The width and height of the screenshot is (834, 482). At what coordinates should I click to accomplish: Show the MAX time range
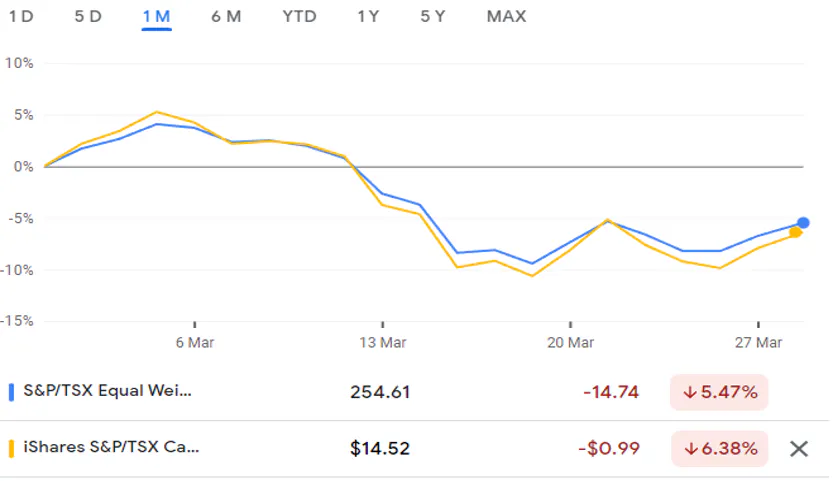(506, 16)
